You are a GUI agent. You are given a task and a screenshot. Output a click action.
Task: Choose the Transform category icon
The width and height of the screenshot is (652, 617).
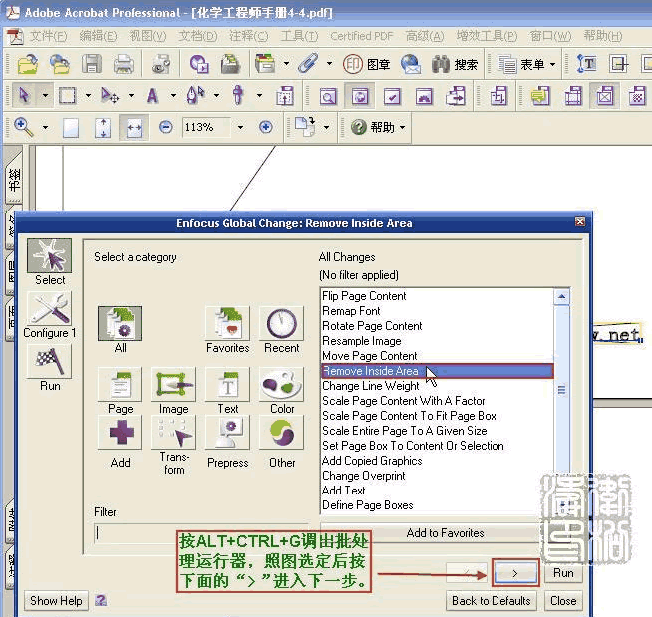173,433
